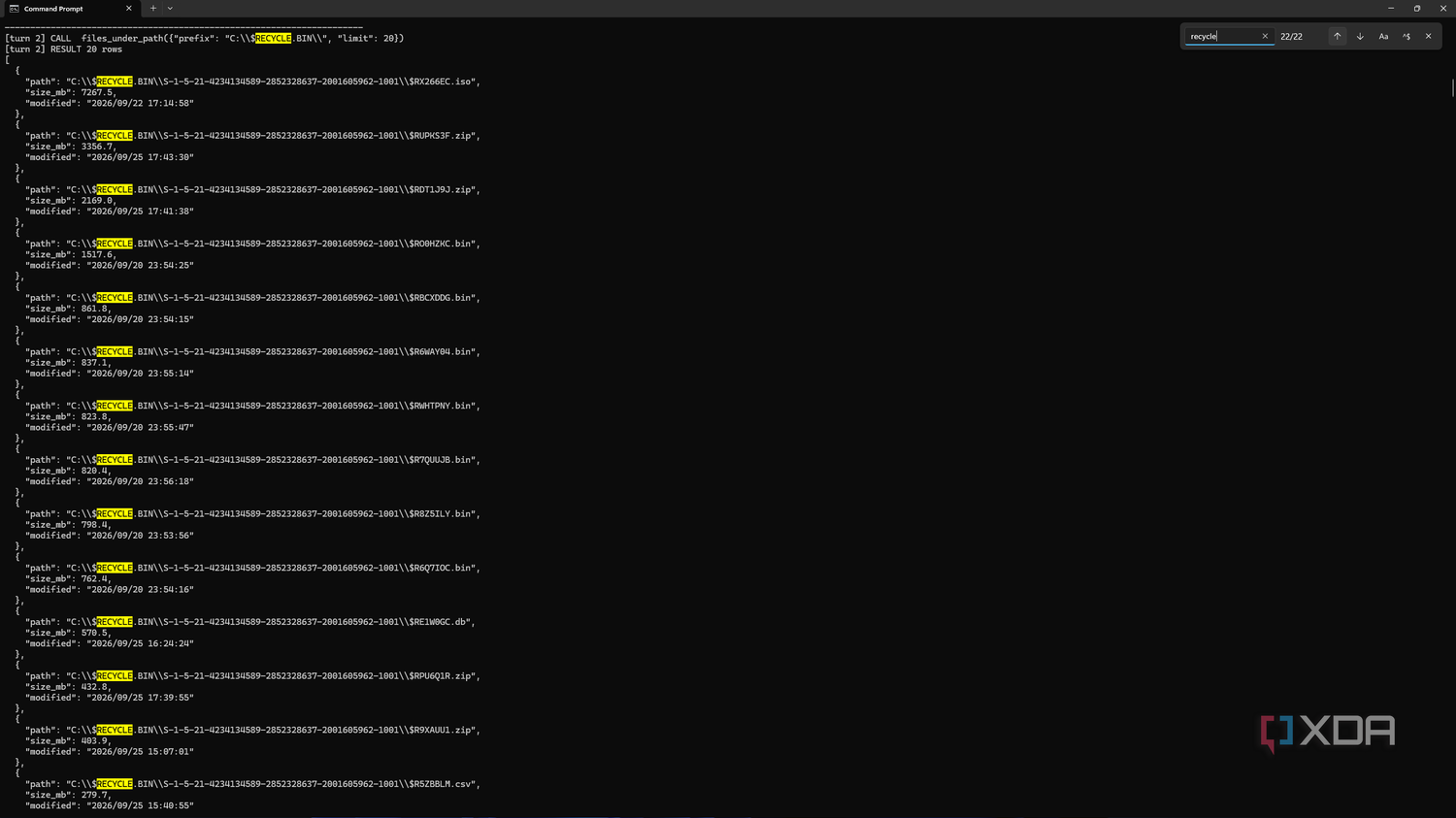
Task: Click the size_mb 7267.5 value
Action: (97, 92)
